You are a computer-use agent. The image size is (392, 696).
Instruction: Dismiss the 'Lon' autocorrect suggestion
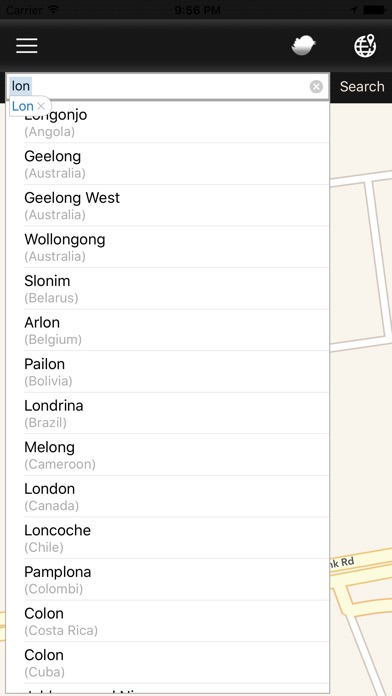[x=41, y=106]
